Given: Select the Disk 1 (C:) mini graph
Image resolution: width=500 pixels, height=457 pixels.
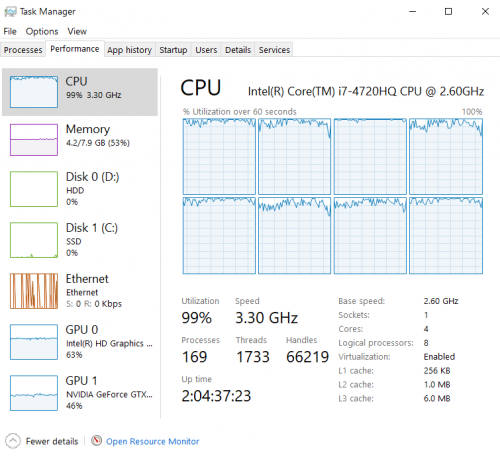Looking at the screenshot, I should pyautogui.click(x=34, y=240).
